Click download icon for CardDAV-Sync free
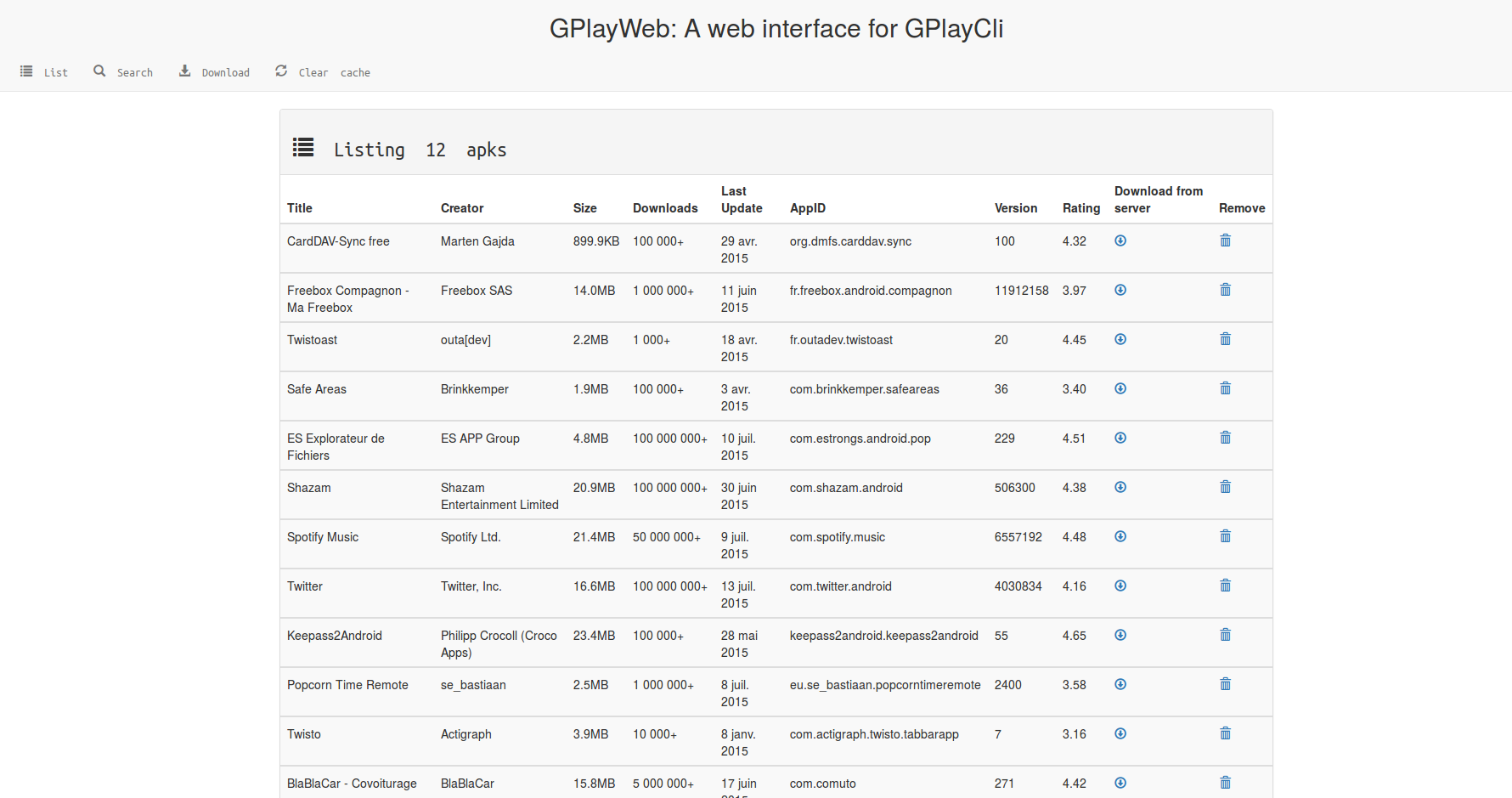1512x798 pixels. [1120, 241]
